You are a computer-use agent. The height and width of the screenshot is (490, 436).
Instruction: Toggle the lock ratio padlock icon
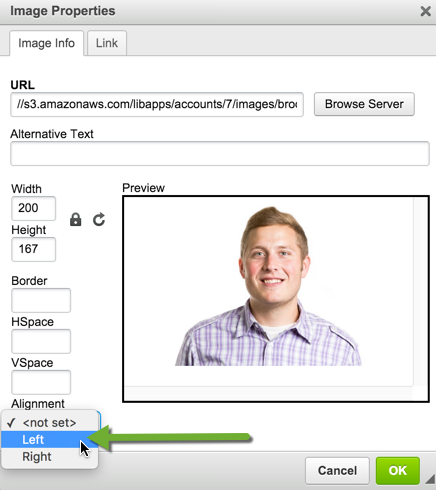[x=76, y=220]
